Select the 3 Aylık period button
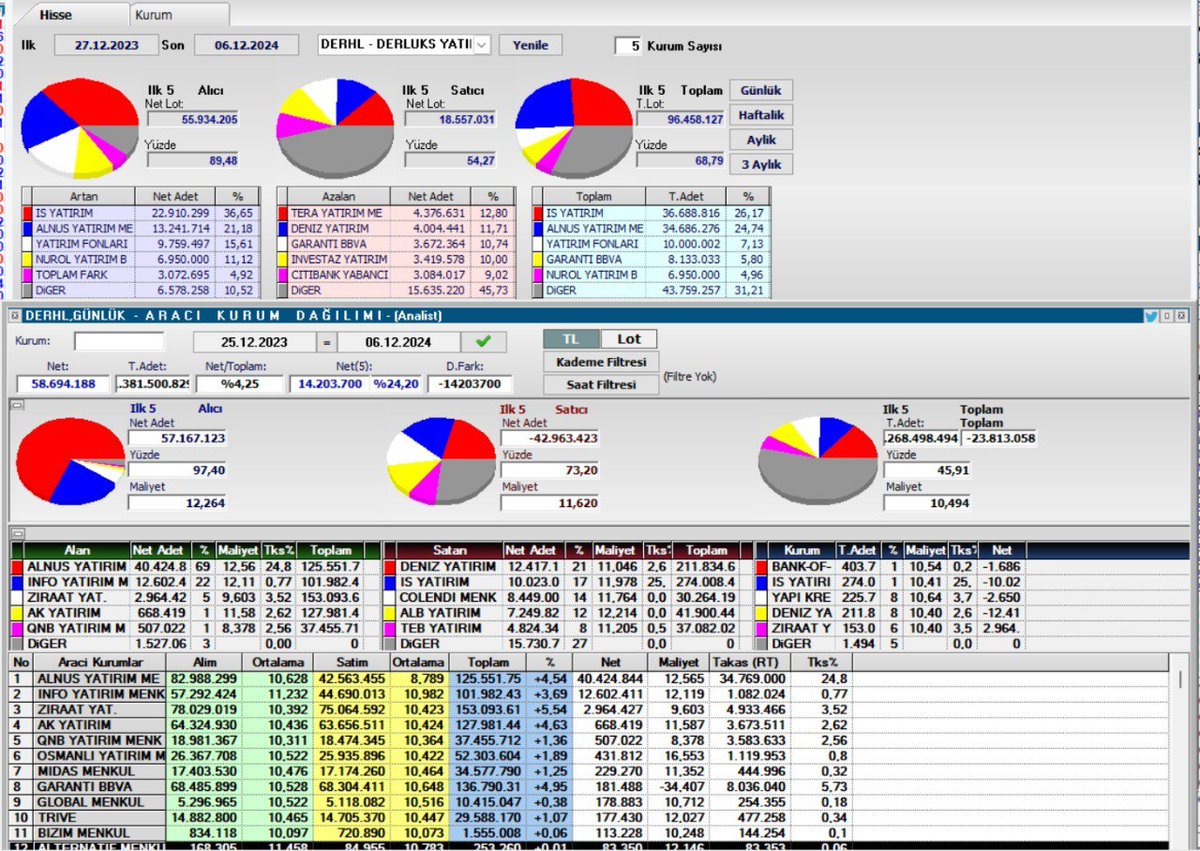This screenshot has height=851, width=1200. pyautogui.click(x=761, y=164)
